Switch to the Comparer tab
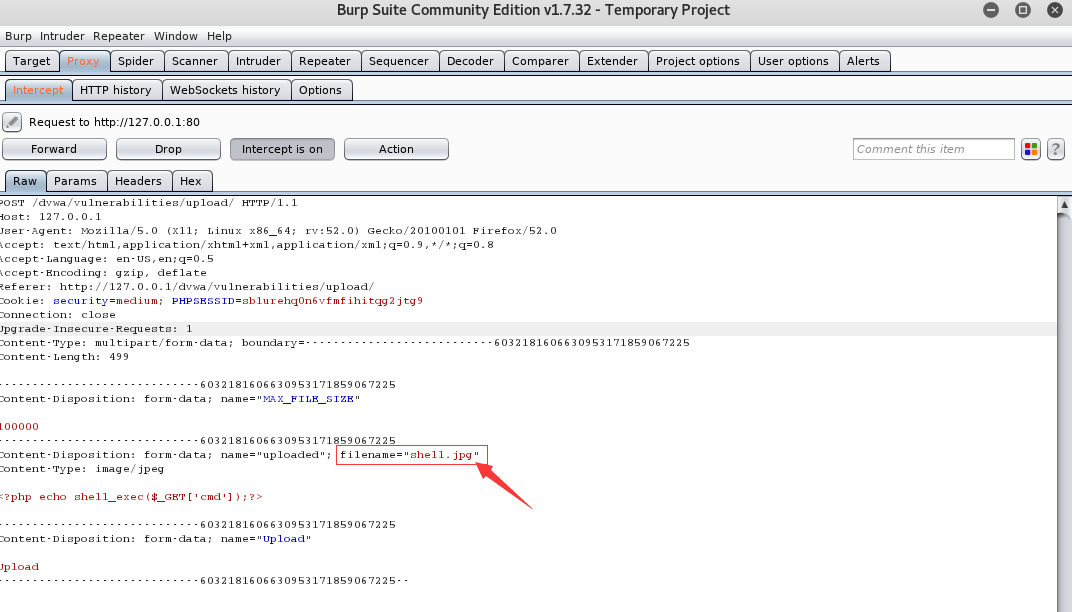Viewport: 1072px width, 612px height. point(540,61)
